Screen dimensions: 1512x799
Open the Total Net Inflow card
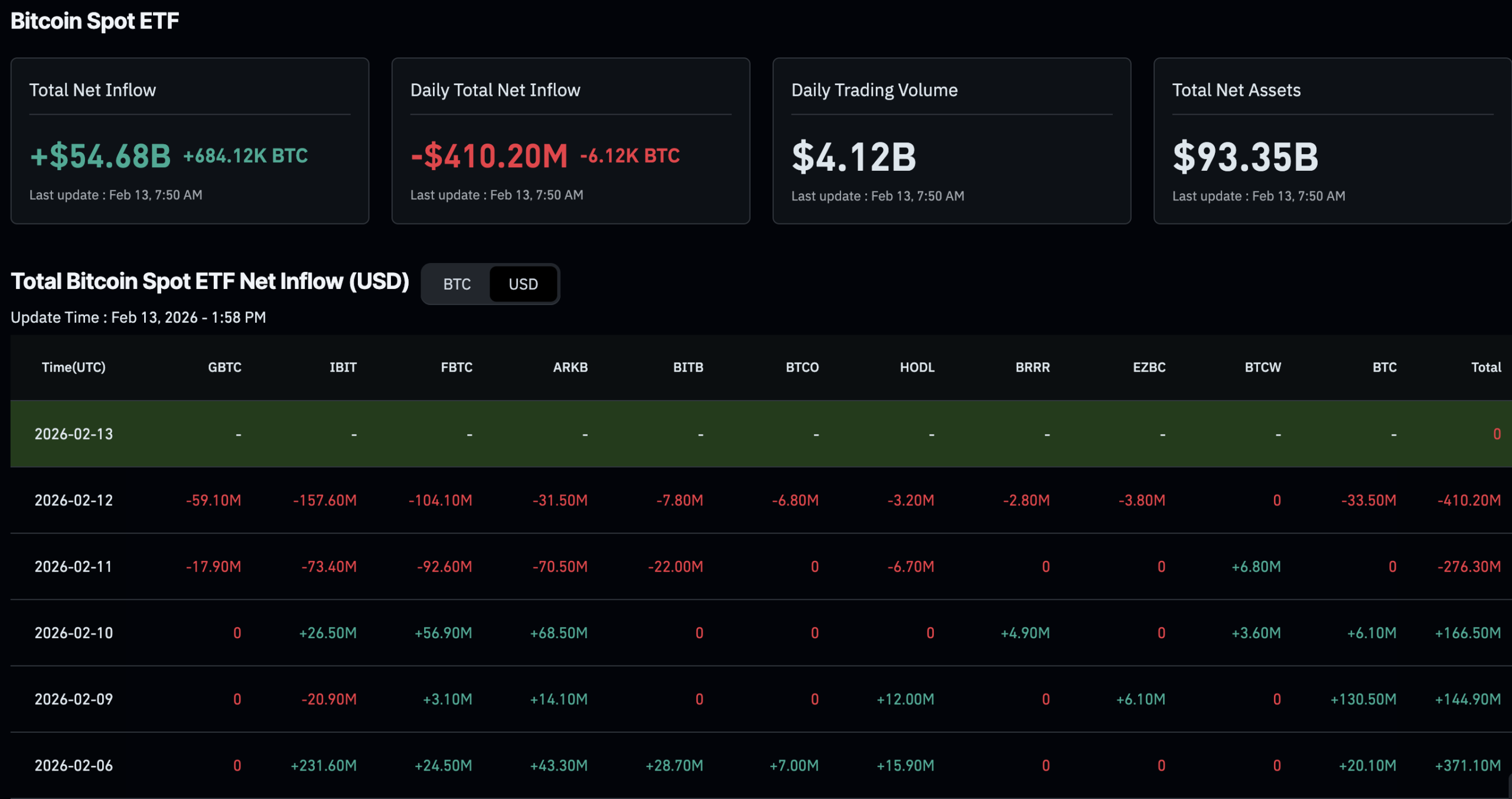pyautogui.click(x=190, y=141)
